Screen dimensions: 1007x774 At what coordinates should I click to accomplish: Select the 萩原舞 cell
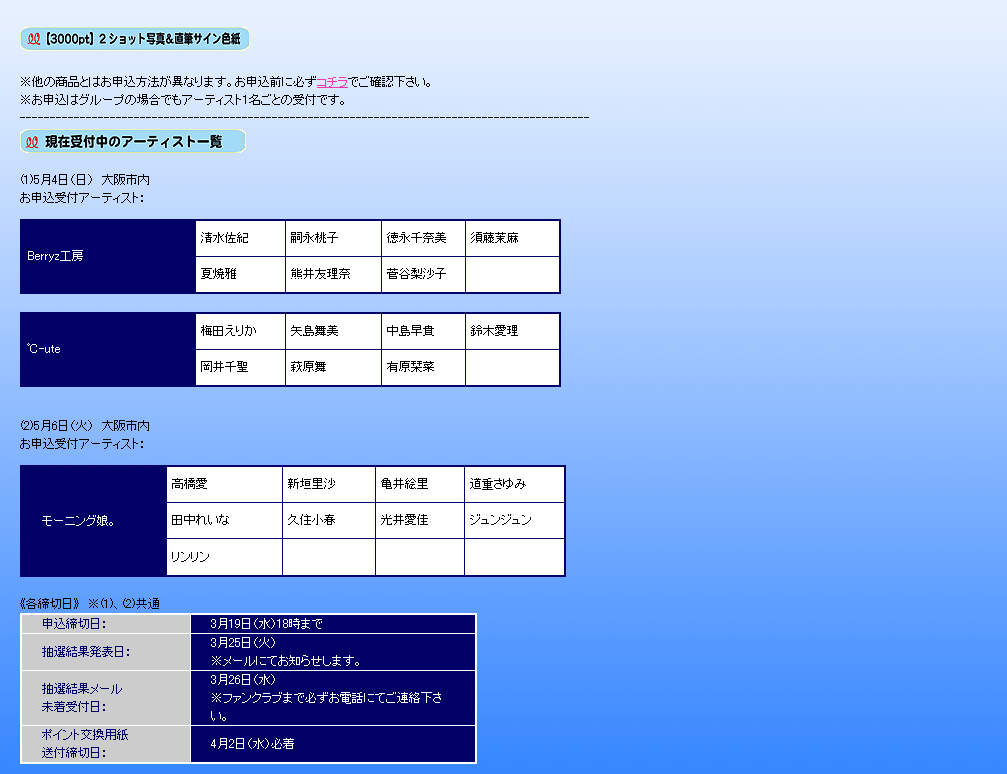click(333, 367)
